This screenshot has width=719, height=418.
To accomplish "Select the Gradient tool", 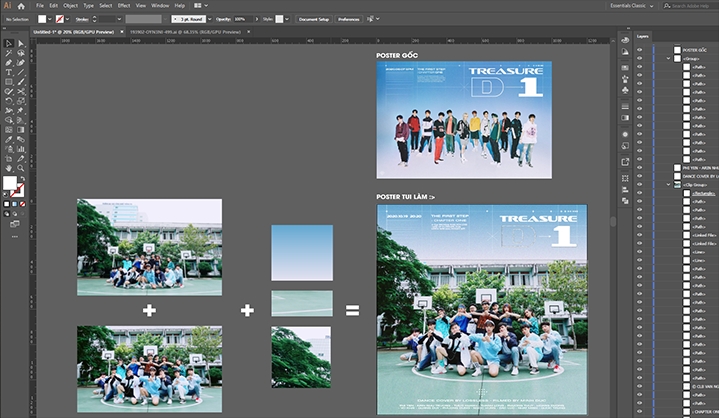I will (21, 130).
